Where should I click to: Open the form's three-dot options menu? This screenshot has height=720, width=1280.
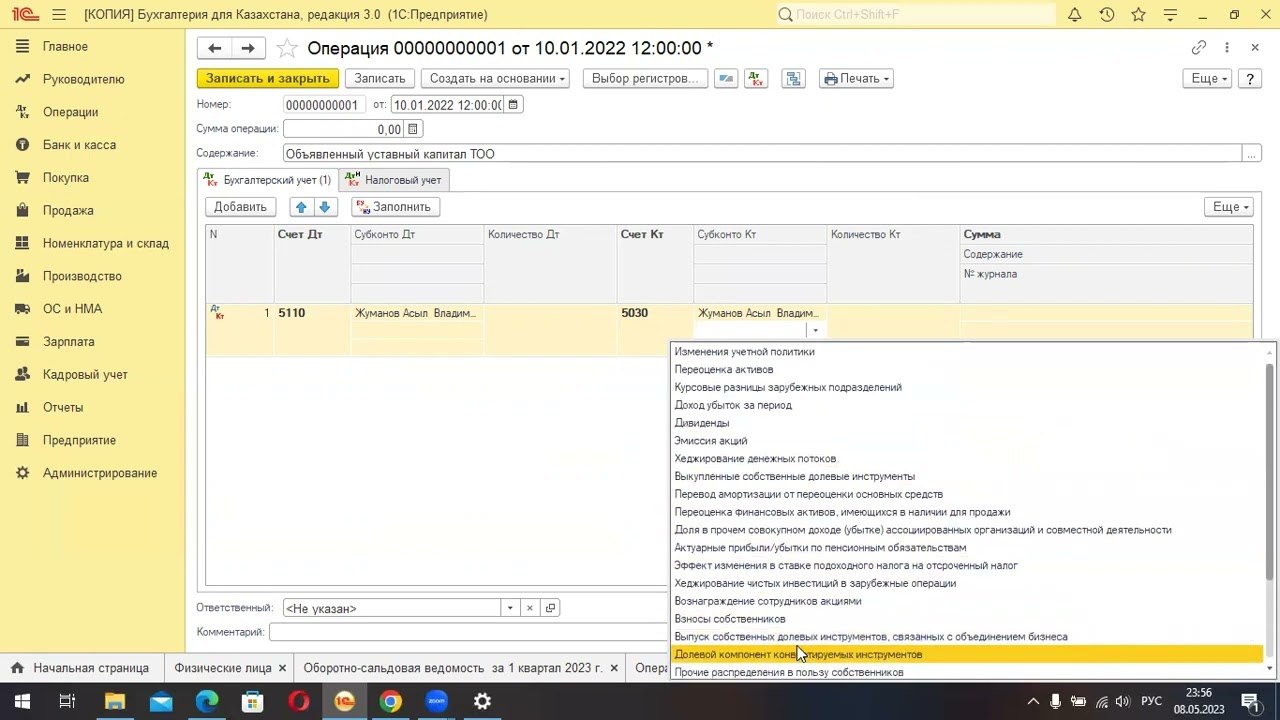pos(1227,48)
